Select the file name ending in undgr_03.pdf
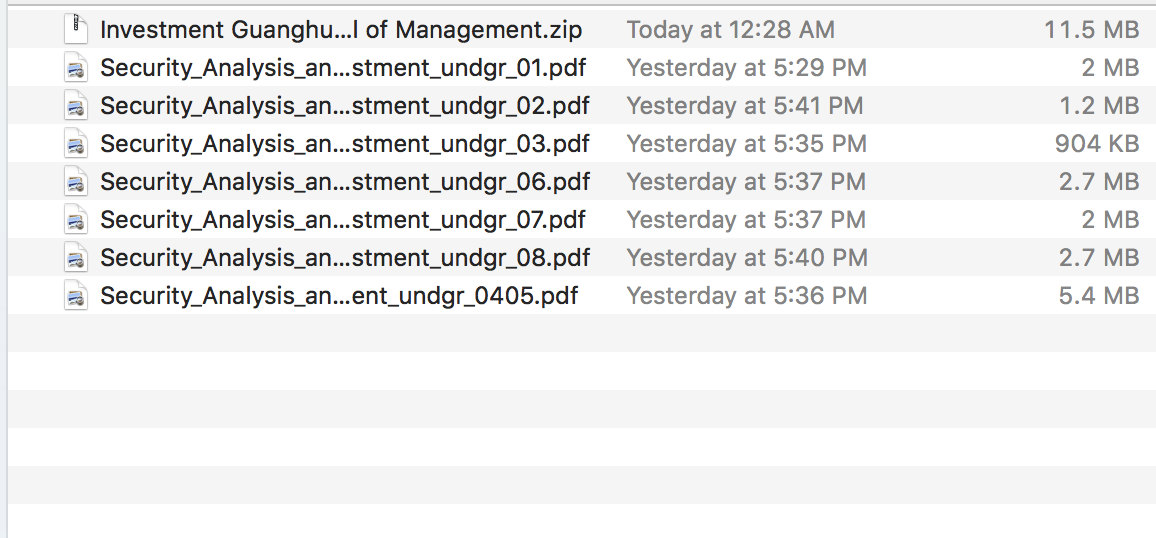Viewport: 1156px width, 538px height. click(345, 144)
